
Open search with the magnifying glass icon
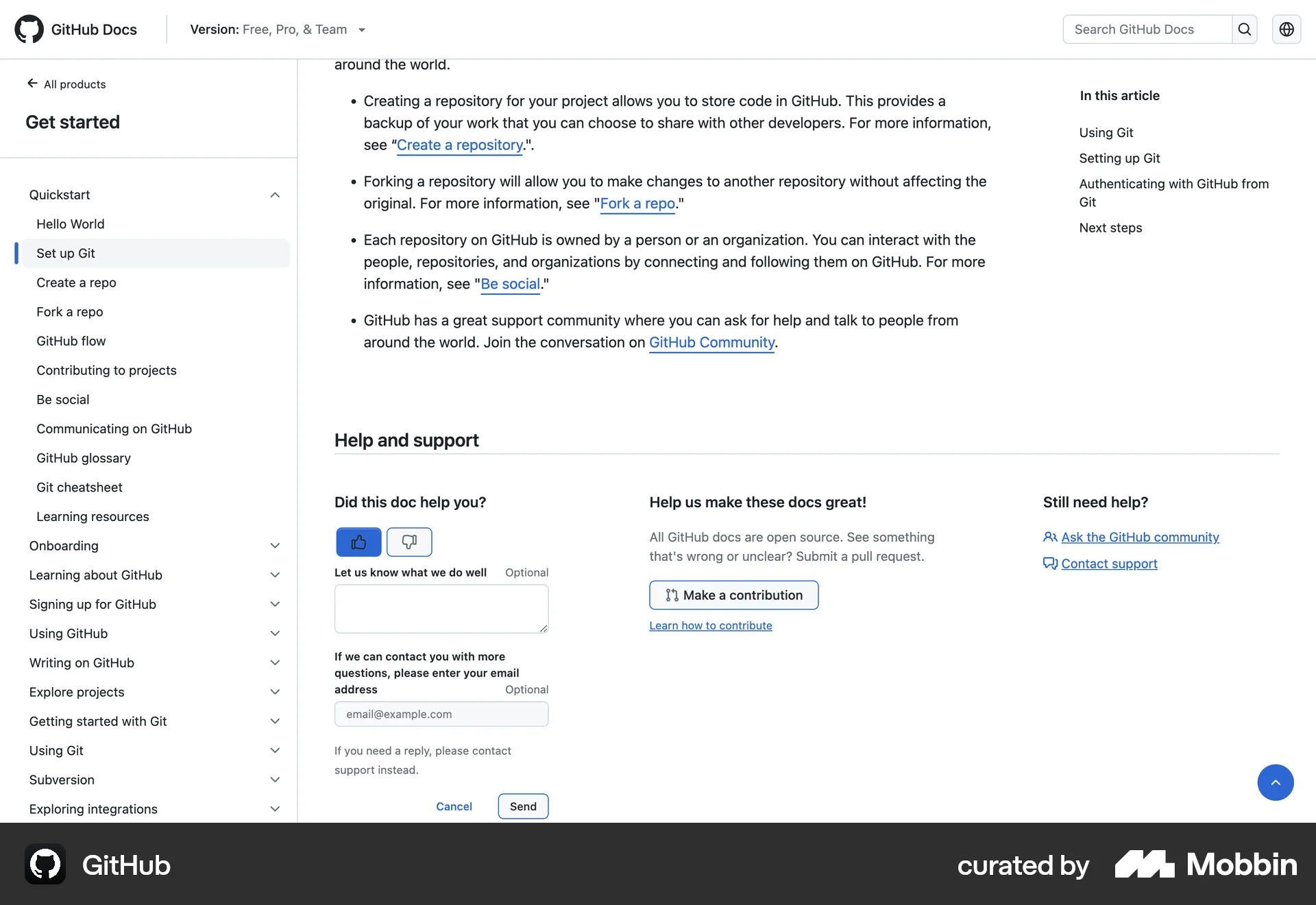1244,29
